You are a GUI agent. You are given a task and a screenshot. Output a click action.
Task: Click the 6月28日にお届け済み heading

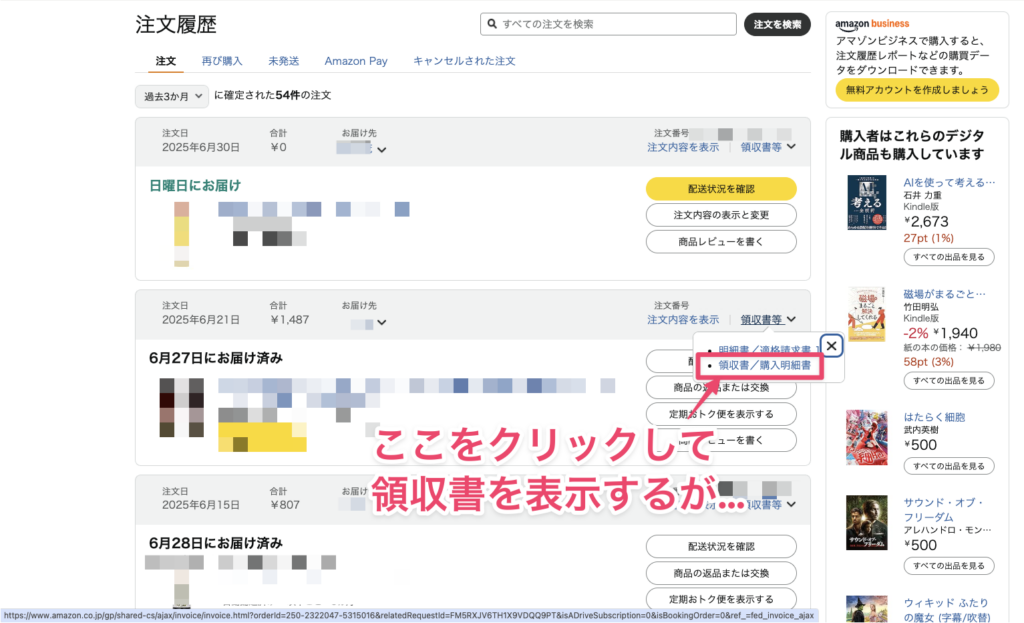tap(216, 543)
